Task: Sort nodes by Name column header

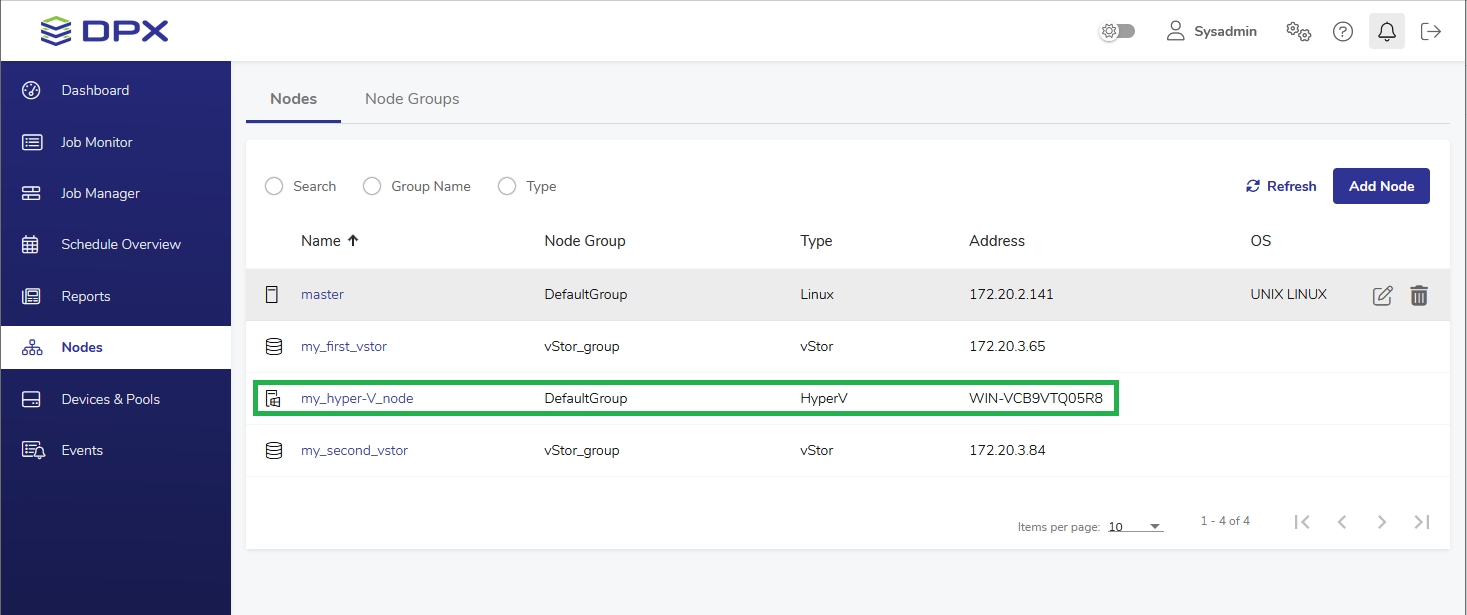Action: pos(321,241)
